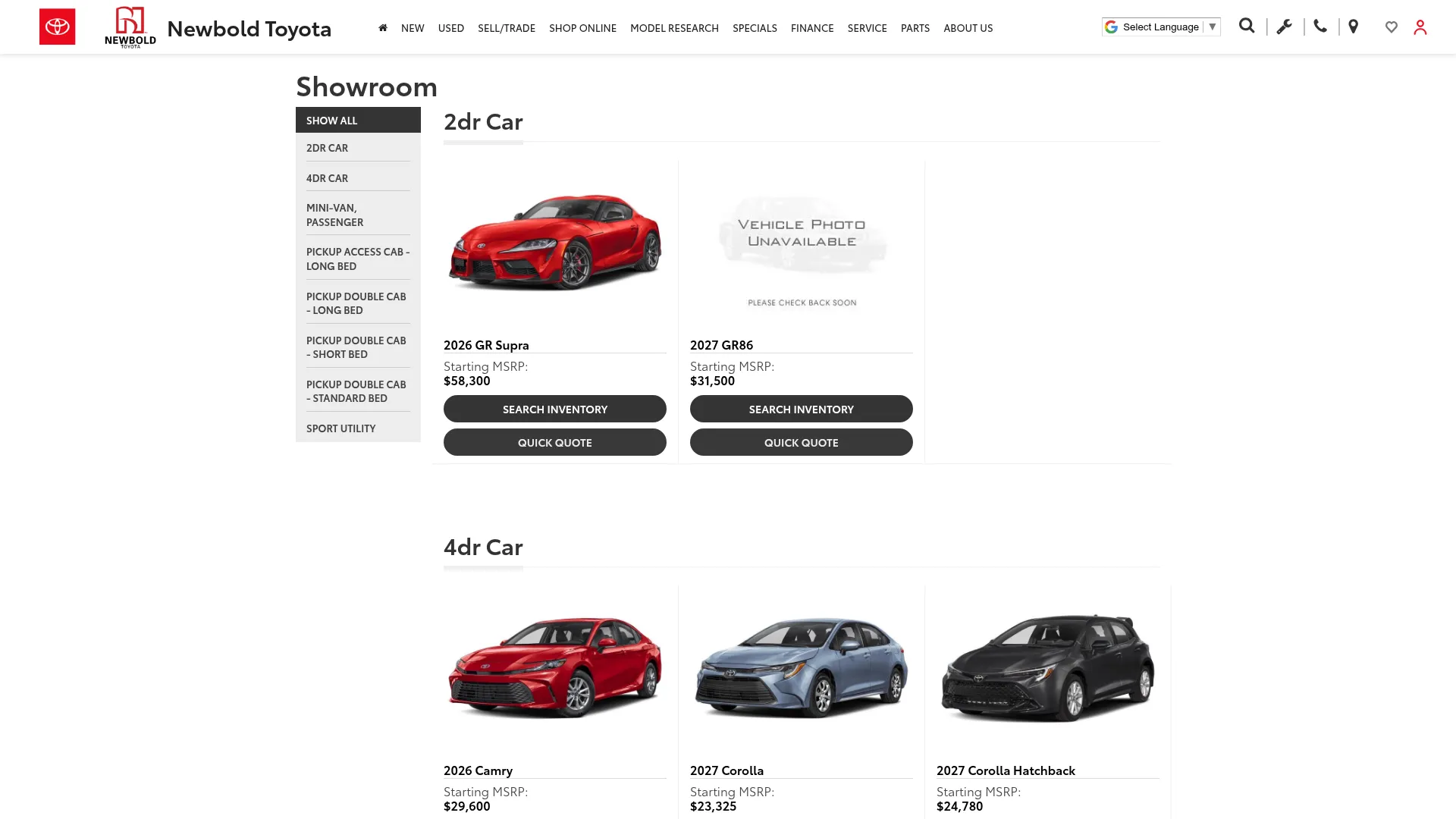
Task: Open the FINANCE menu
Action: [812, 27]
